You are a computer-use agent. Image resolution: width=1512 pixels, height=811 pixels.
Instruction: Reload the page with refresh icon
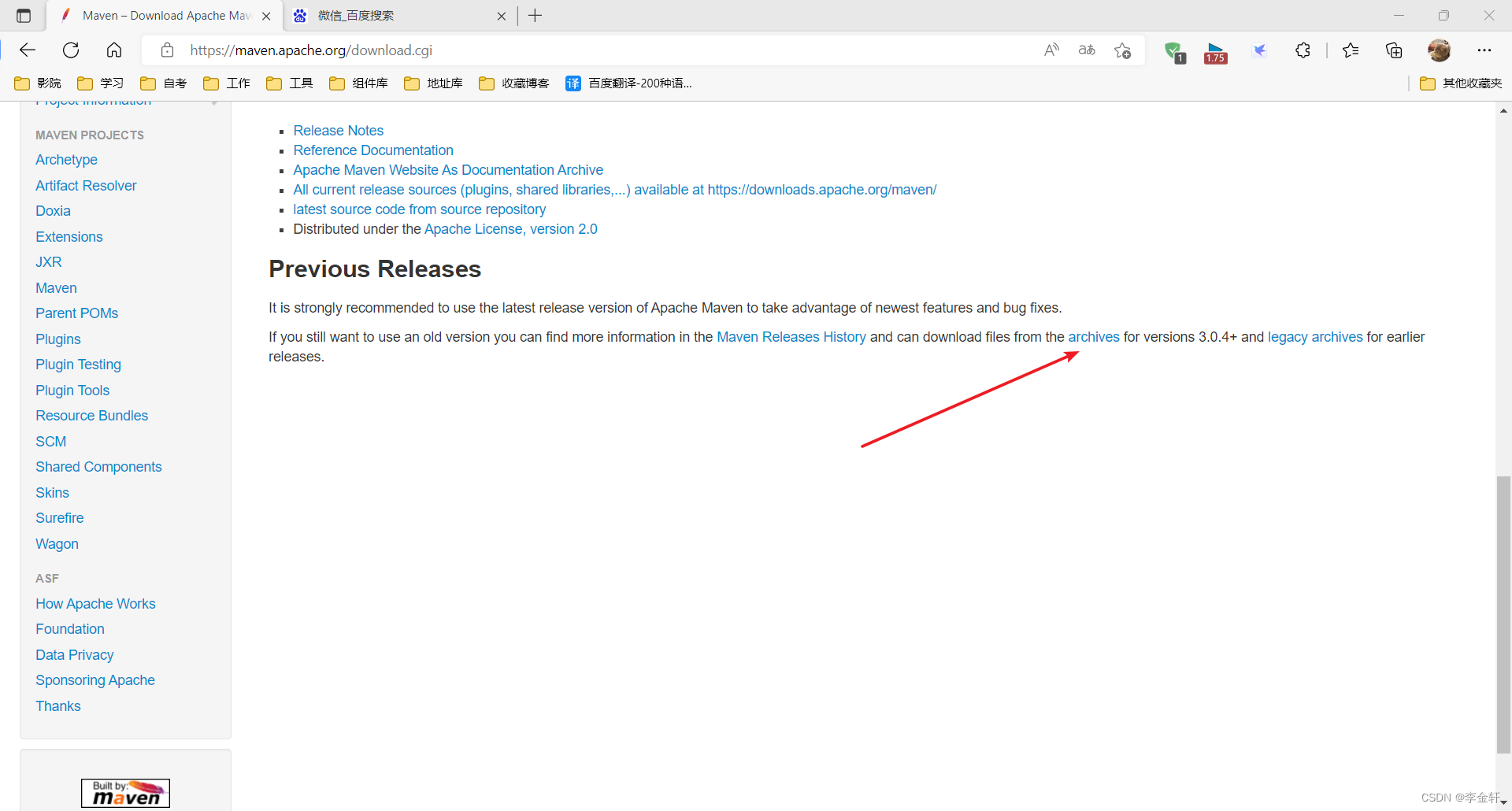click(x=71, y=50)
